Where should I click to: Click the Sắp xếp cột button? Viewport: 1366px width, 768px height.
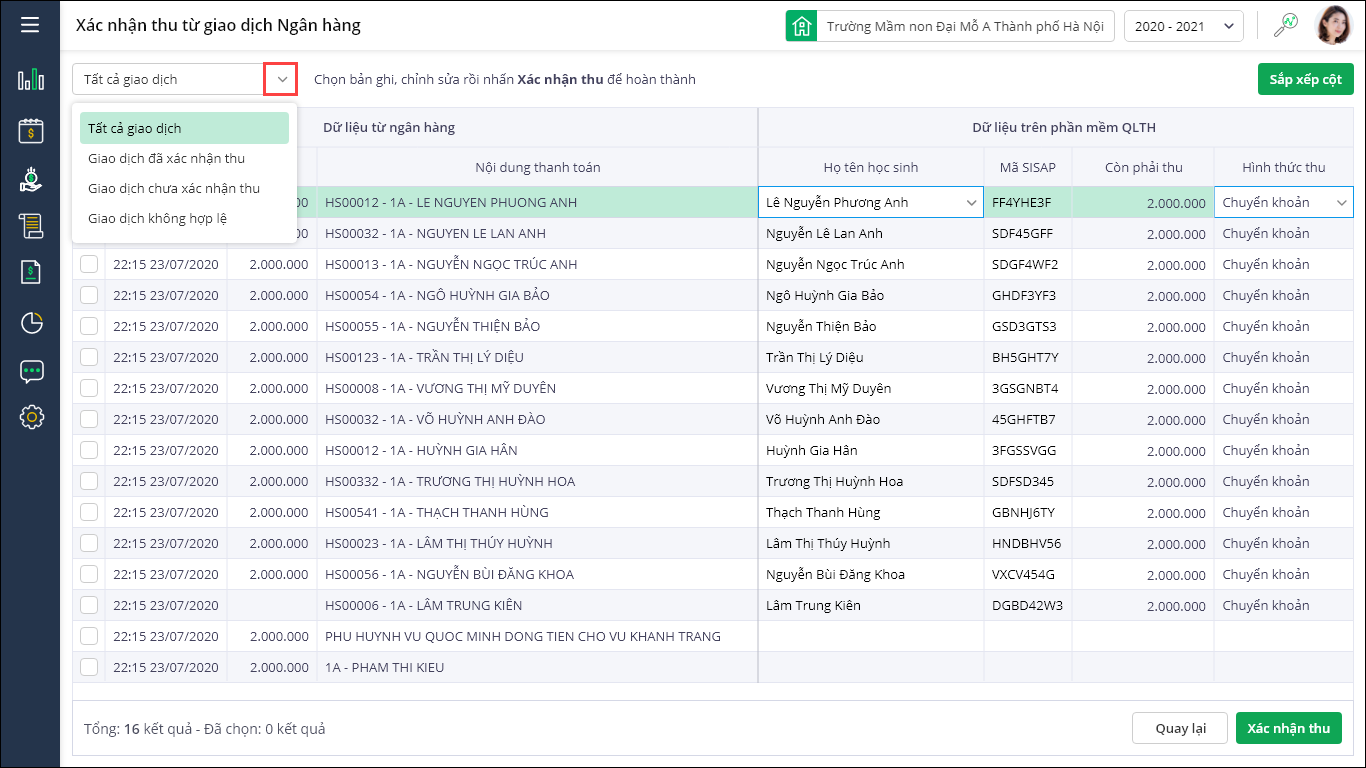click(1305, 79)
